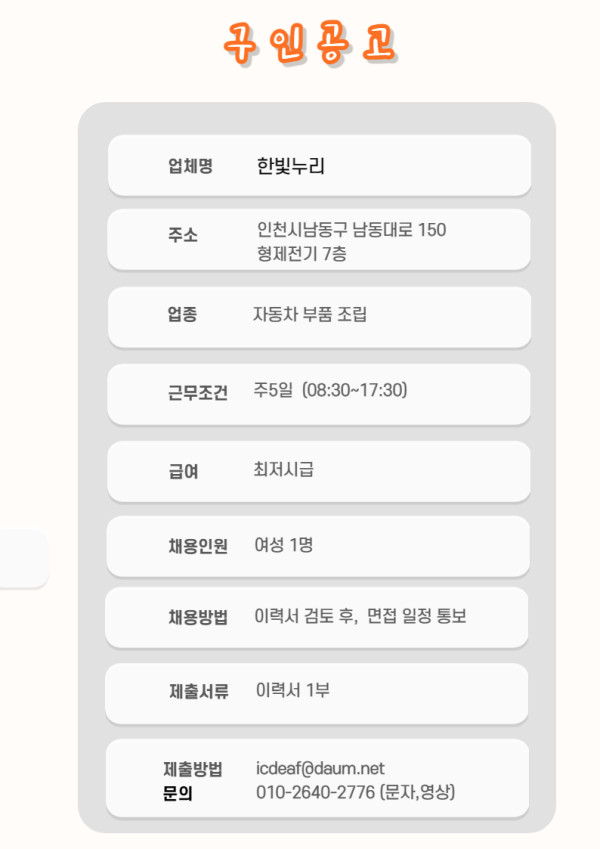
Task: Open the icdeaf@daum.net email link
Action: 320,768
